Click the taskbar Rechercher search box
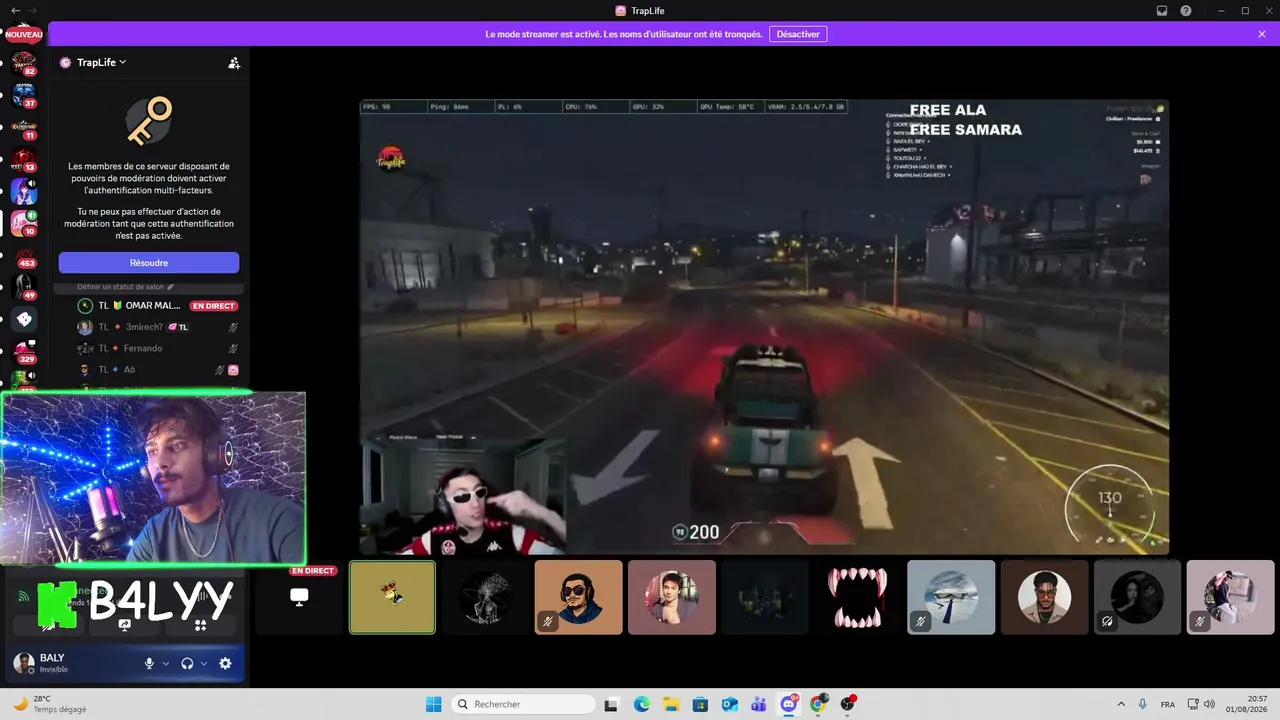This screenshot has height=720, width=1280. pyautogui.click(x=523, y=704)
